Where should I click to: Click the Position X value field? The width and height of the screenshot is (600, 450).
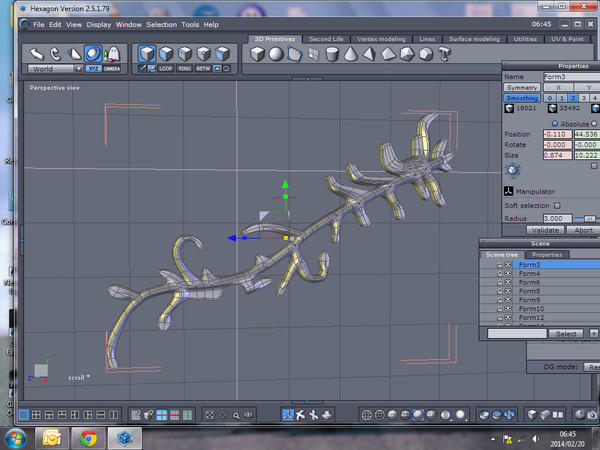[x=557, y=133]
